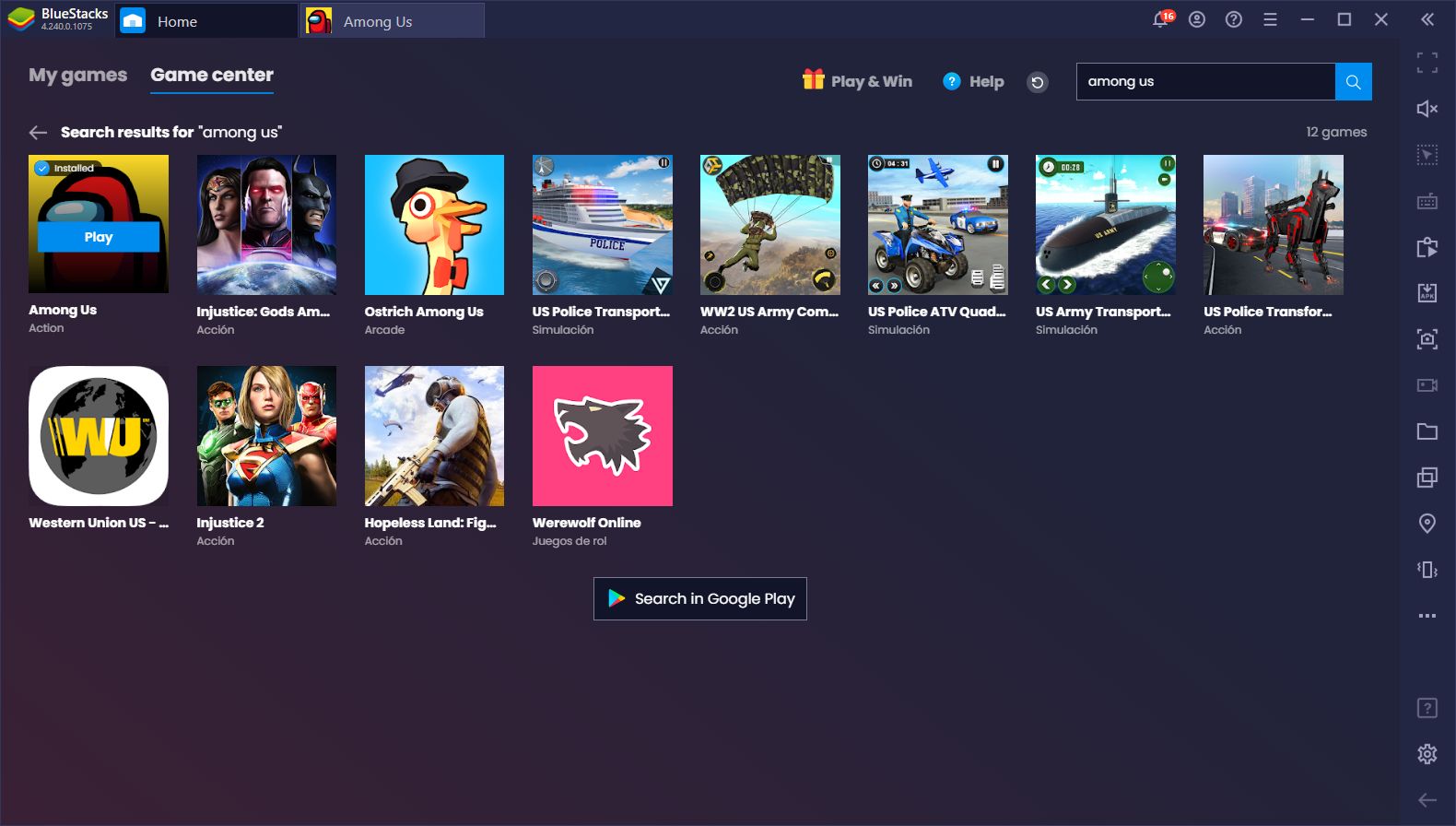The height and width of the screenshot is (826, 1456).
Task: Switch to the Among Us window tab
Action: 393,21
